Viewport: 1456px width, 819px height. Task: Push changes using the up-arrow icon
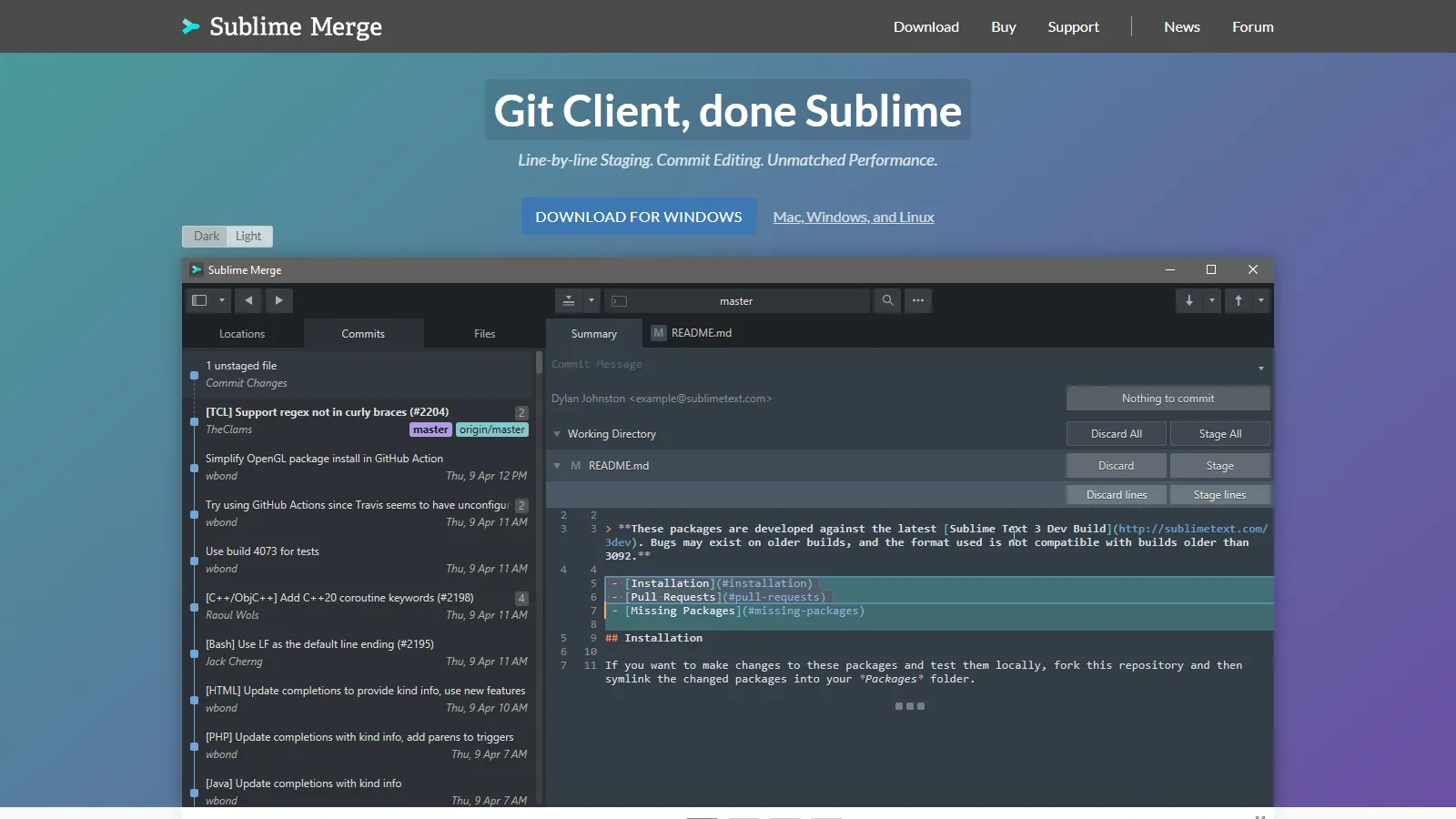(1239, 300)
